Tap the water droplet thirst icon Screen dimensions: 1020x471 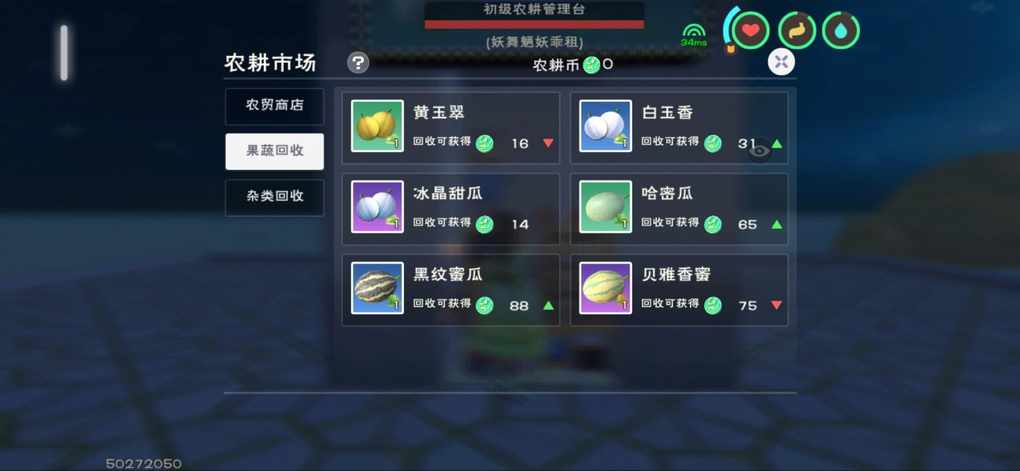coord(841,30)
